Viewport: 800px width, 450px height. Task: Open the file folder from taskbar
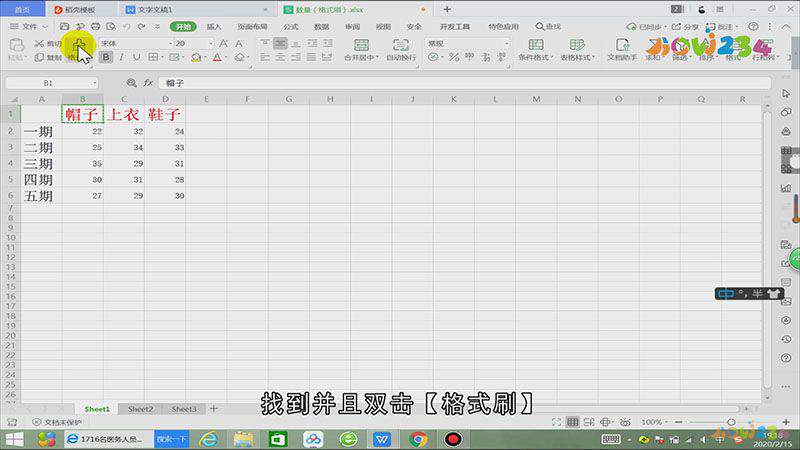click(x=243, y=439)
